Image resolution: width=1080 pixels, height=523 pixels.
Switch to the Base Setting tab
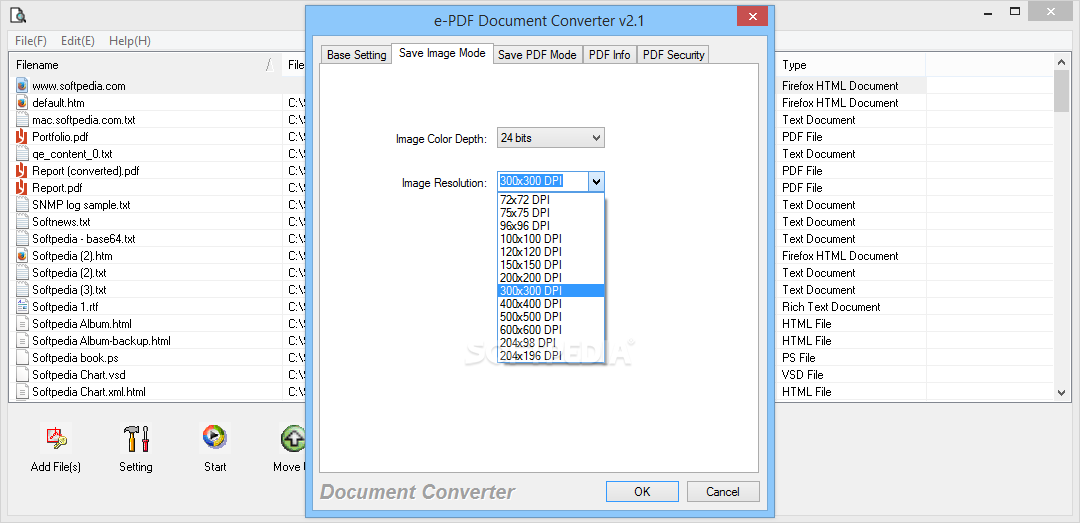point(356,55)
